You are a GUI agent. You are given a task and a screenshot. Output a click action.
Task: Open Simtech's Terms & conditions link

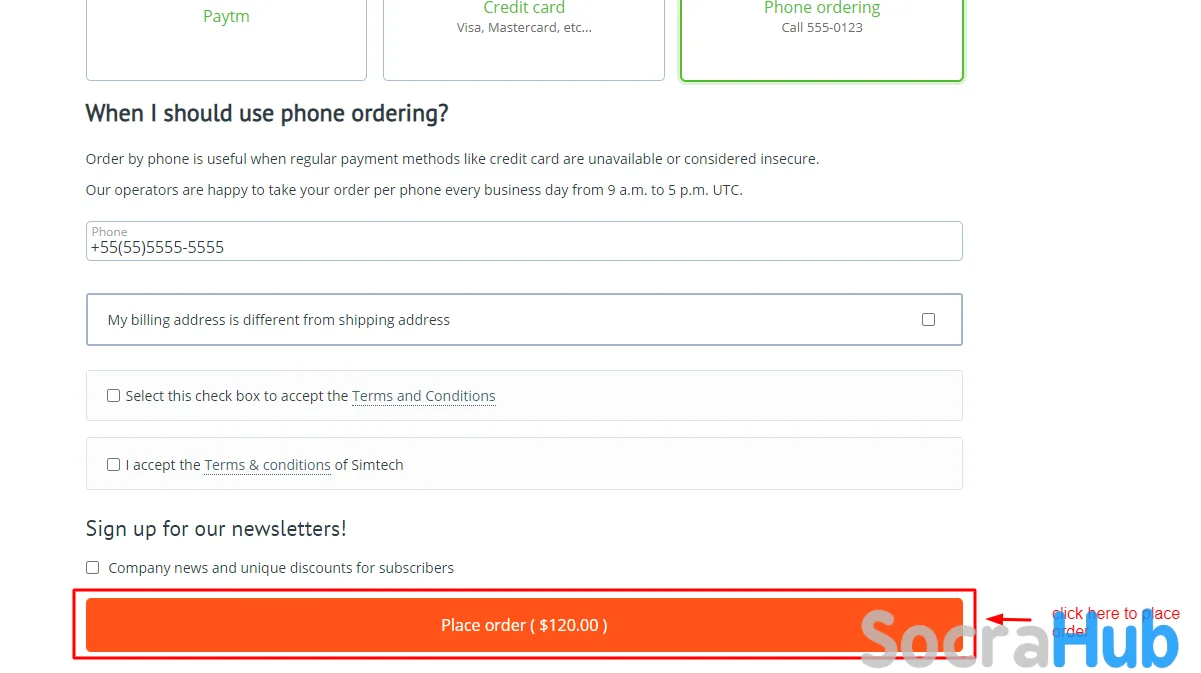point(267,465)
